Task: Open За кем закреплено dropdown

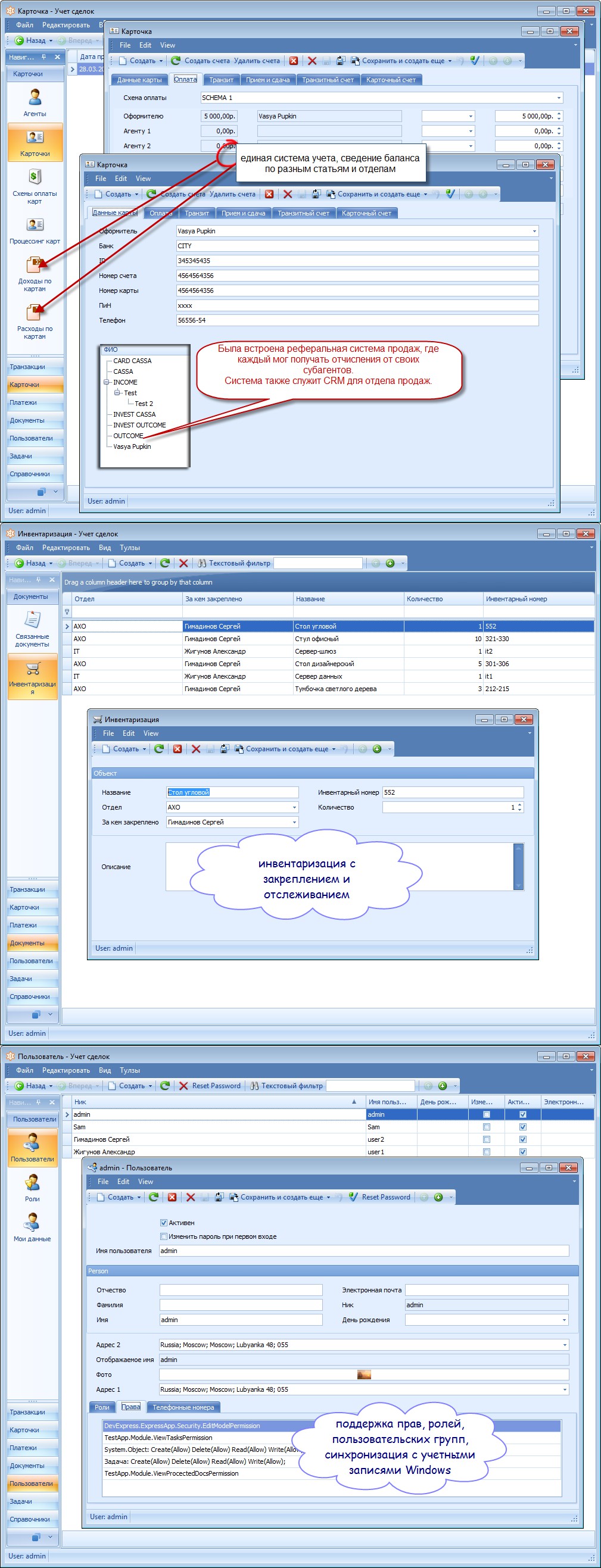Action: point(294,822)
